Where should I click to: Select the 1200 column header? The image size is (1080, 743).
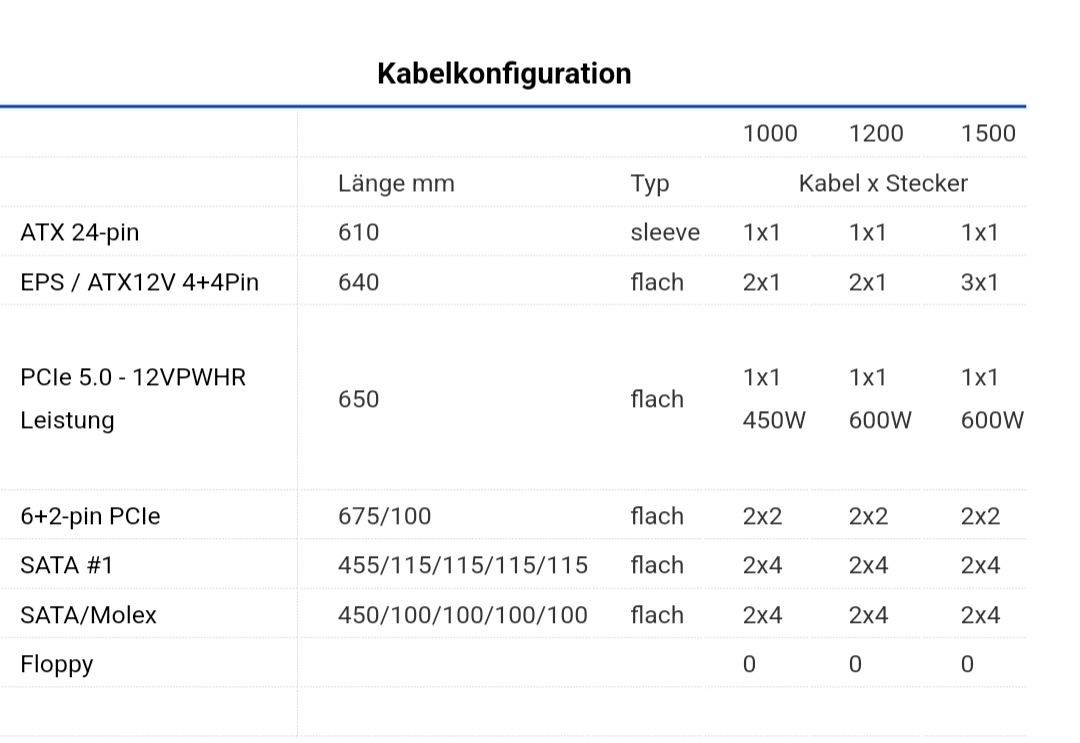coord(876,134)
